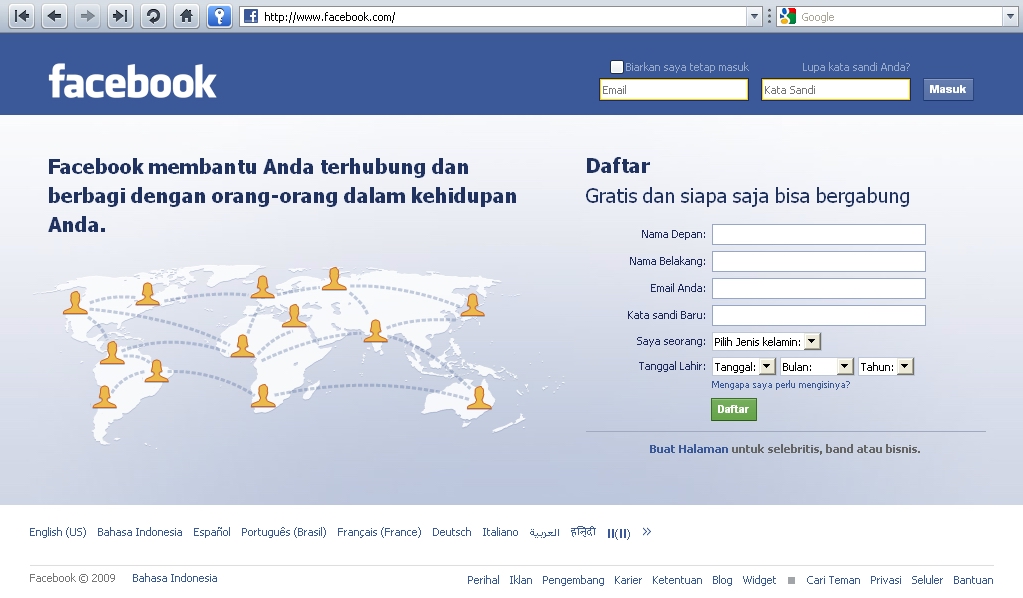Image resolution: width=1023 pixels, height=598 pixels.
Task: Open the Bulan month dropdown
Action: [816, 366]
